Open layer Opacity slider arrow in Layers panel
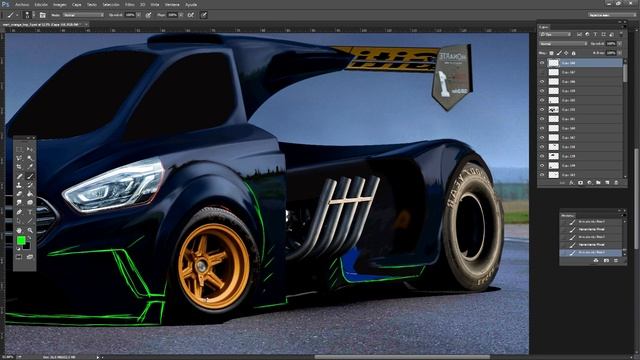Viewport: 640px width, 360px height. (x=619, y=44)
